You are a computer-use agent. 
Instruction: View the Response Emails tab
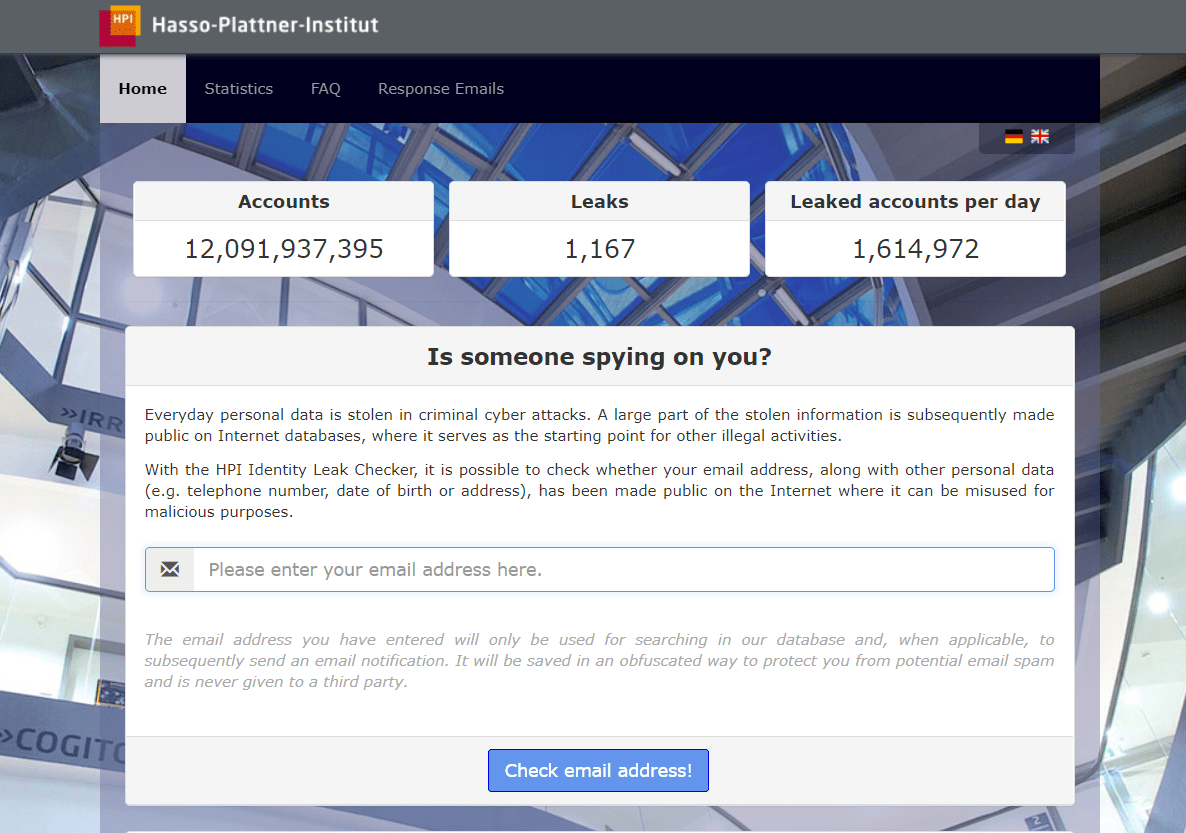(x=440, y=89)
